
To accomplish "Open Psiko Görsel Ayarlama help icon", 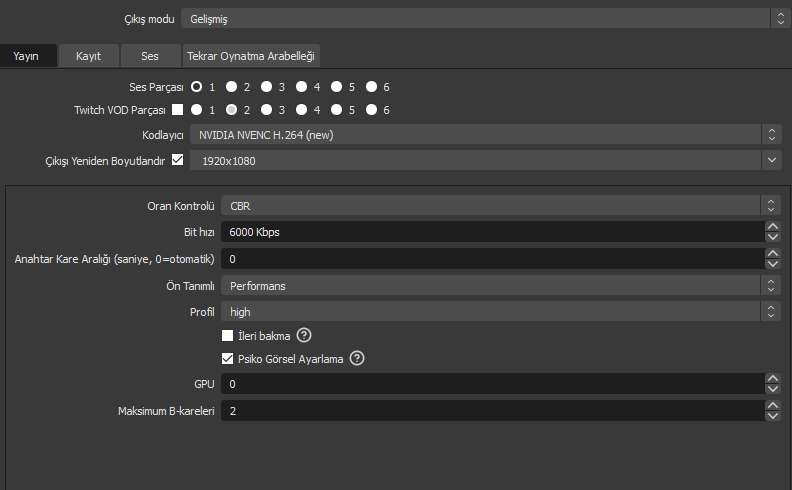I will click(357, 358).
